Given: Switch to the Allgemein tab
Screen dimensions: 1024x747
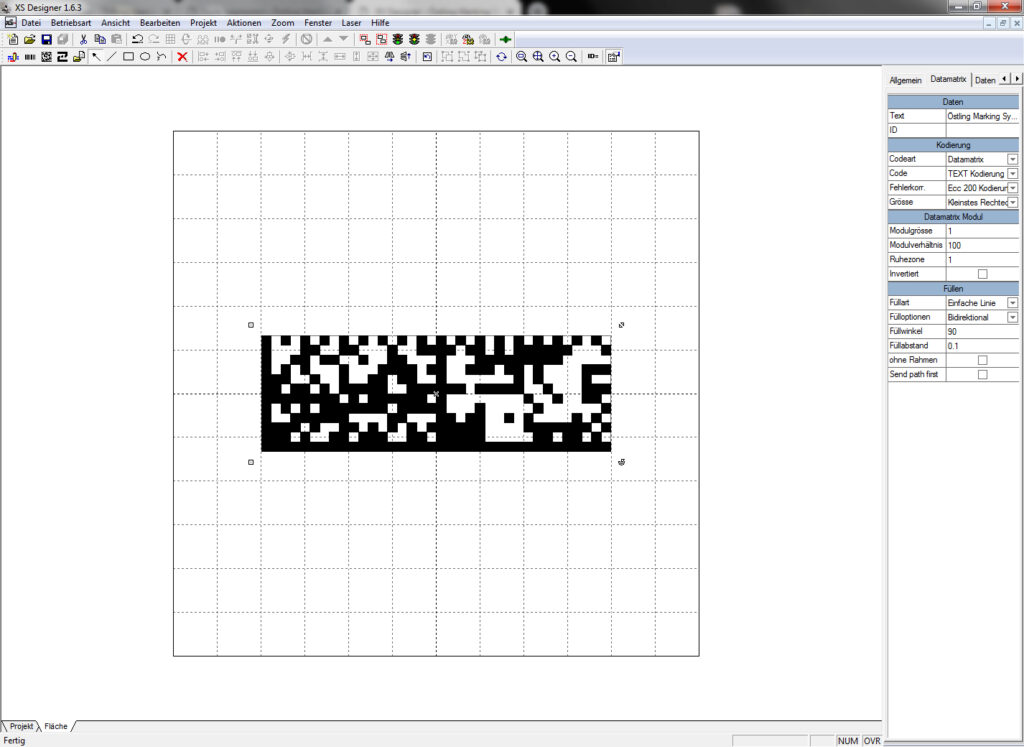Looking at the screenshot, I should (905, 80).
